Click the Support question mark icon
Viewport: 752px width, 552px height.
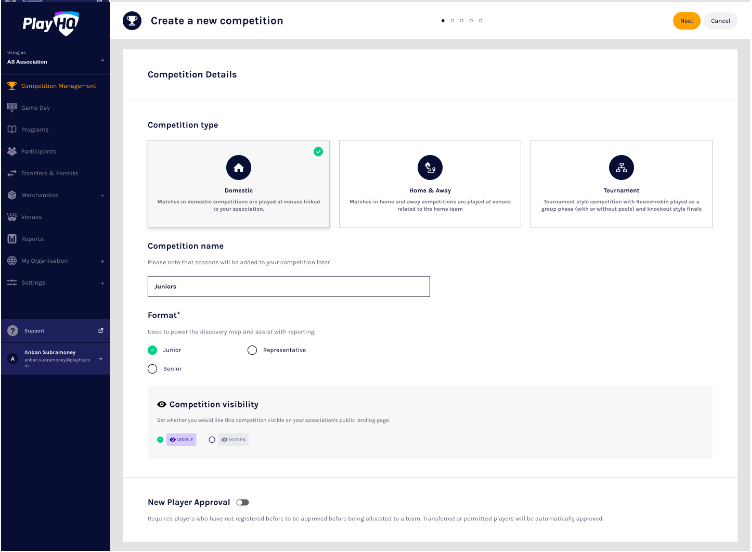click(13, 331)
